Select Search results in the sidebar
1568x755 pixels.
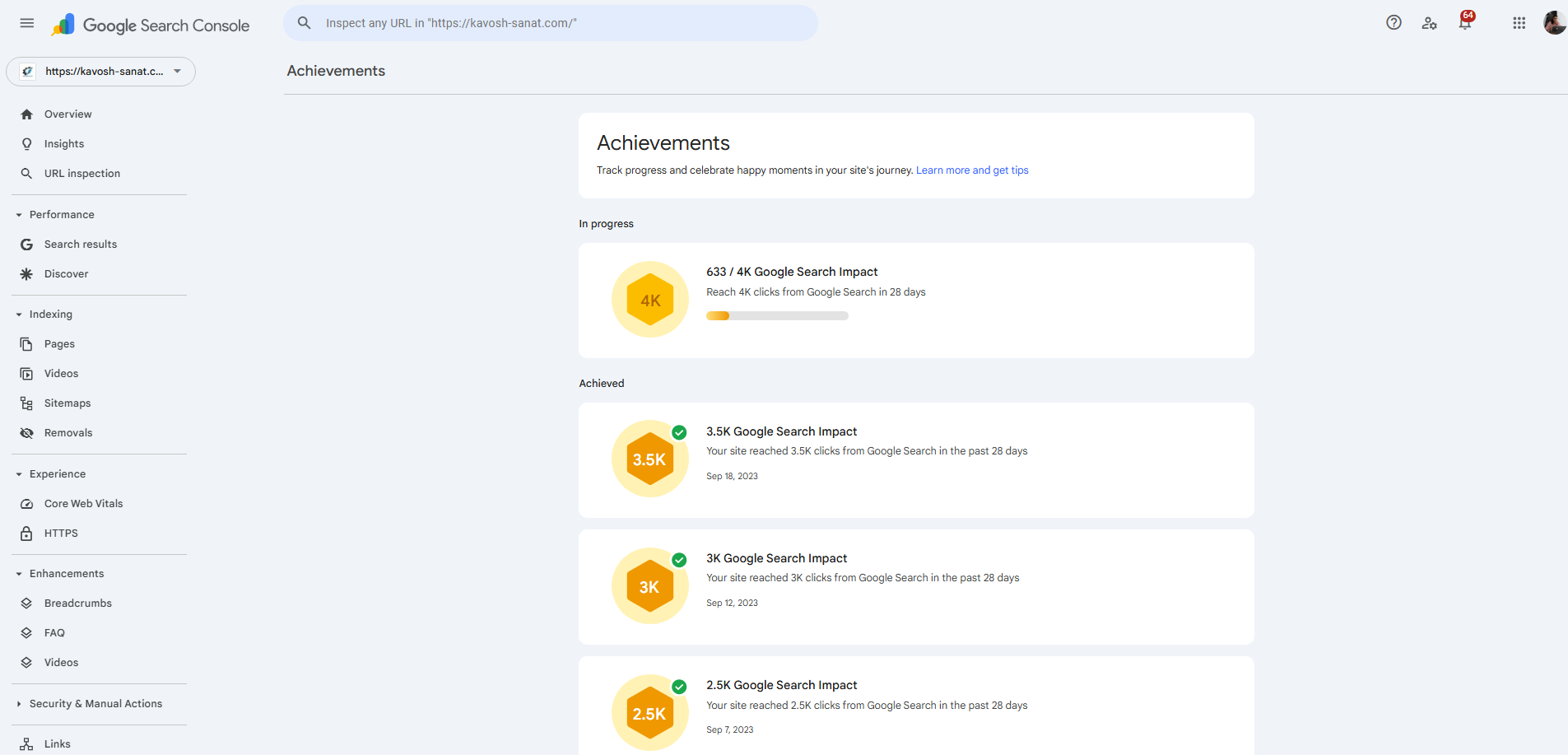[81, 245]
